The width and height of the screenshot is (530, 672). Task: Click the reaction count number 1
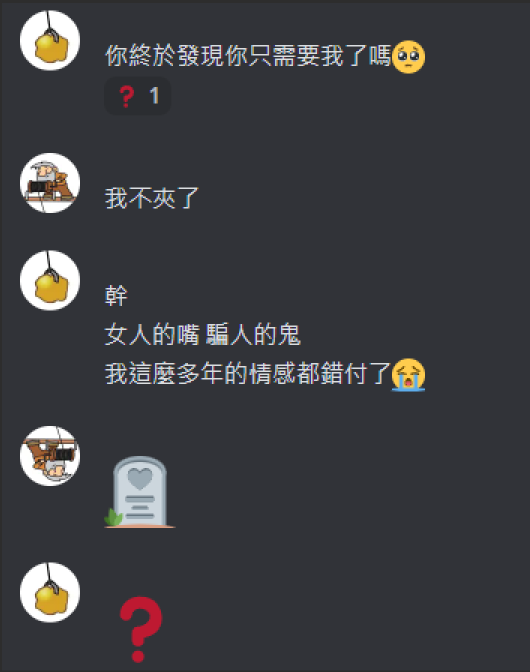(154, 96)
